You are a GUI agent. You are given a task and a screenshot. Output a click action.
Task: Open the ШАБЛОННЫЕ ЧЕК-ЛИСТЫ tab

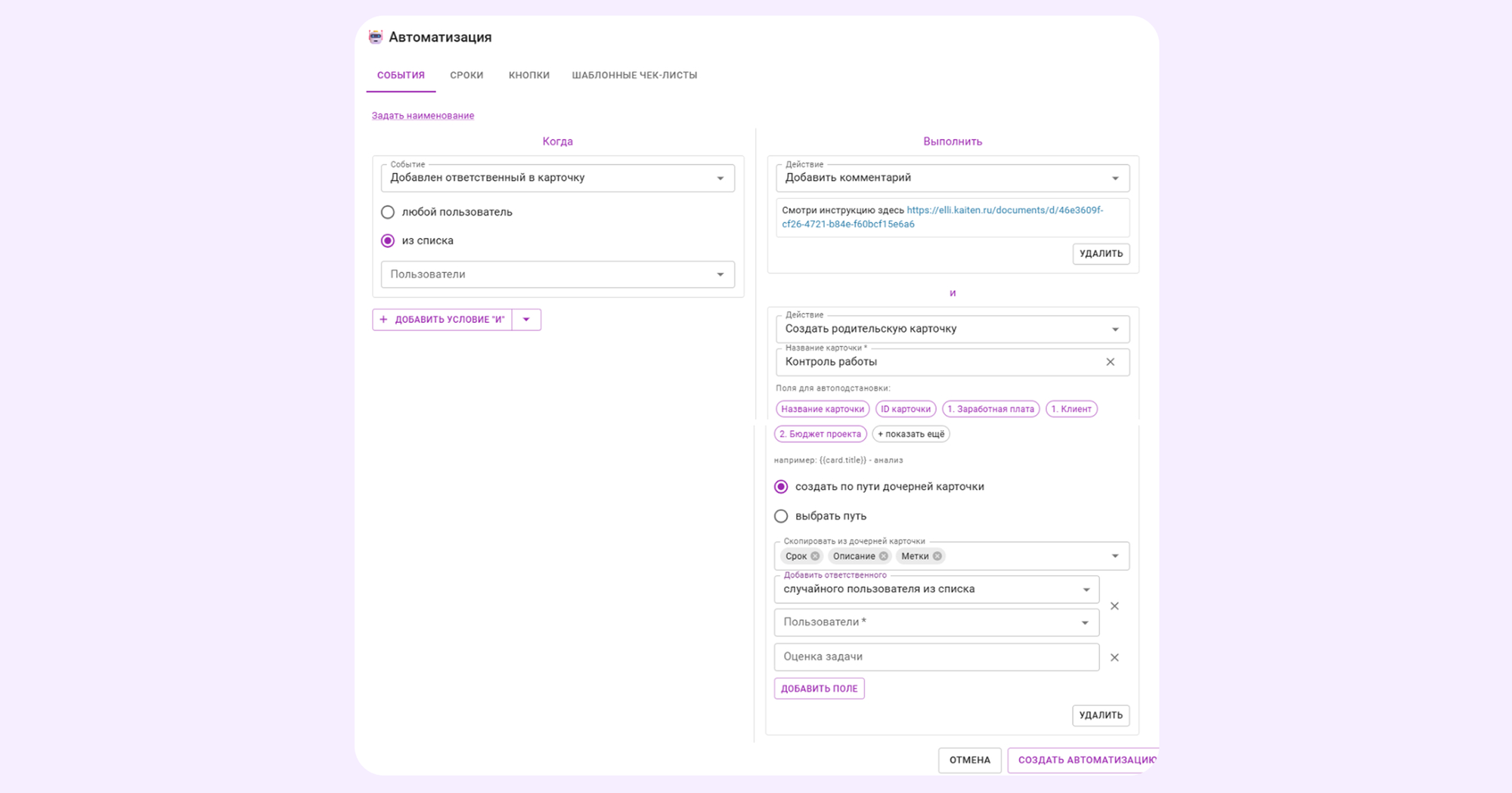634,75
